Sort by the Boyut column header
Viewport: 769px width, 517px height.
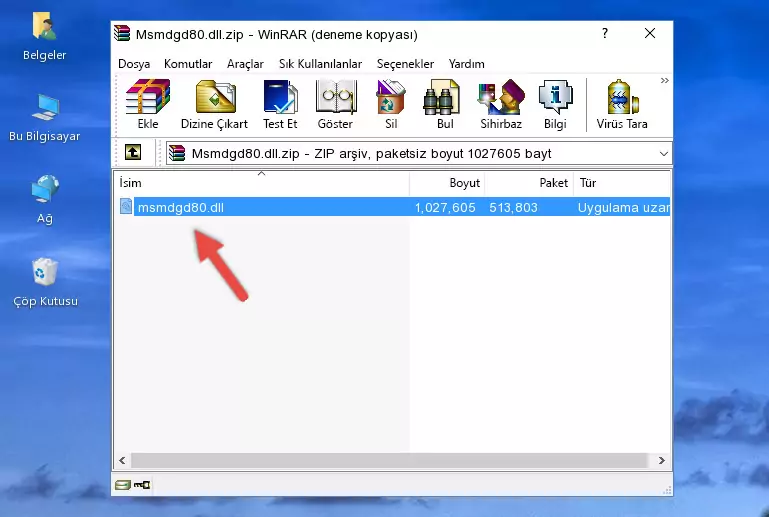click(447, 182)
